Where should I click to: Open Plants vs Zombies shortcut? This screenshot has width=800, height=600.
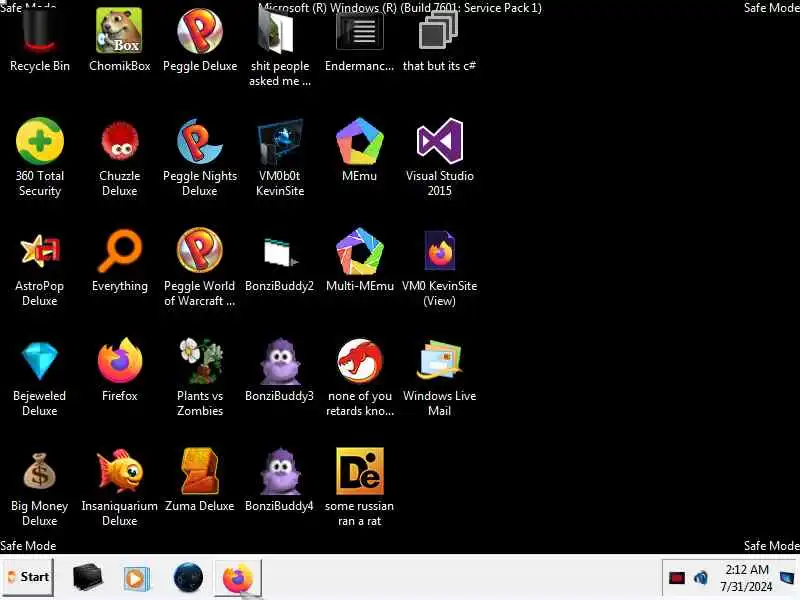[x=199, y=361]
